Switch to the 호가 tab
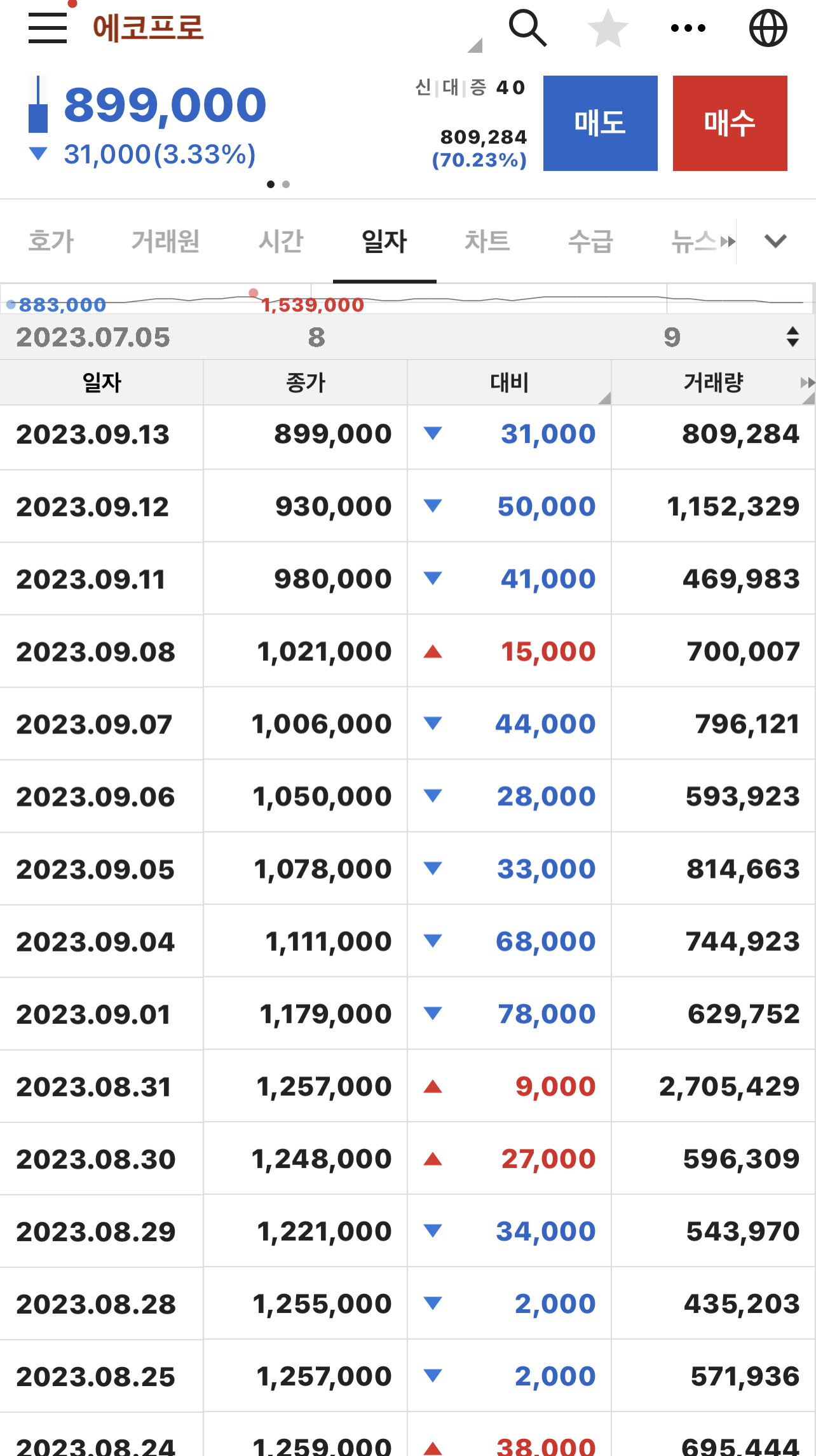 pos(51,242)
